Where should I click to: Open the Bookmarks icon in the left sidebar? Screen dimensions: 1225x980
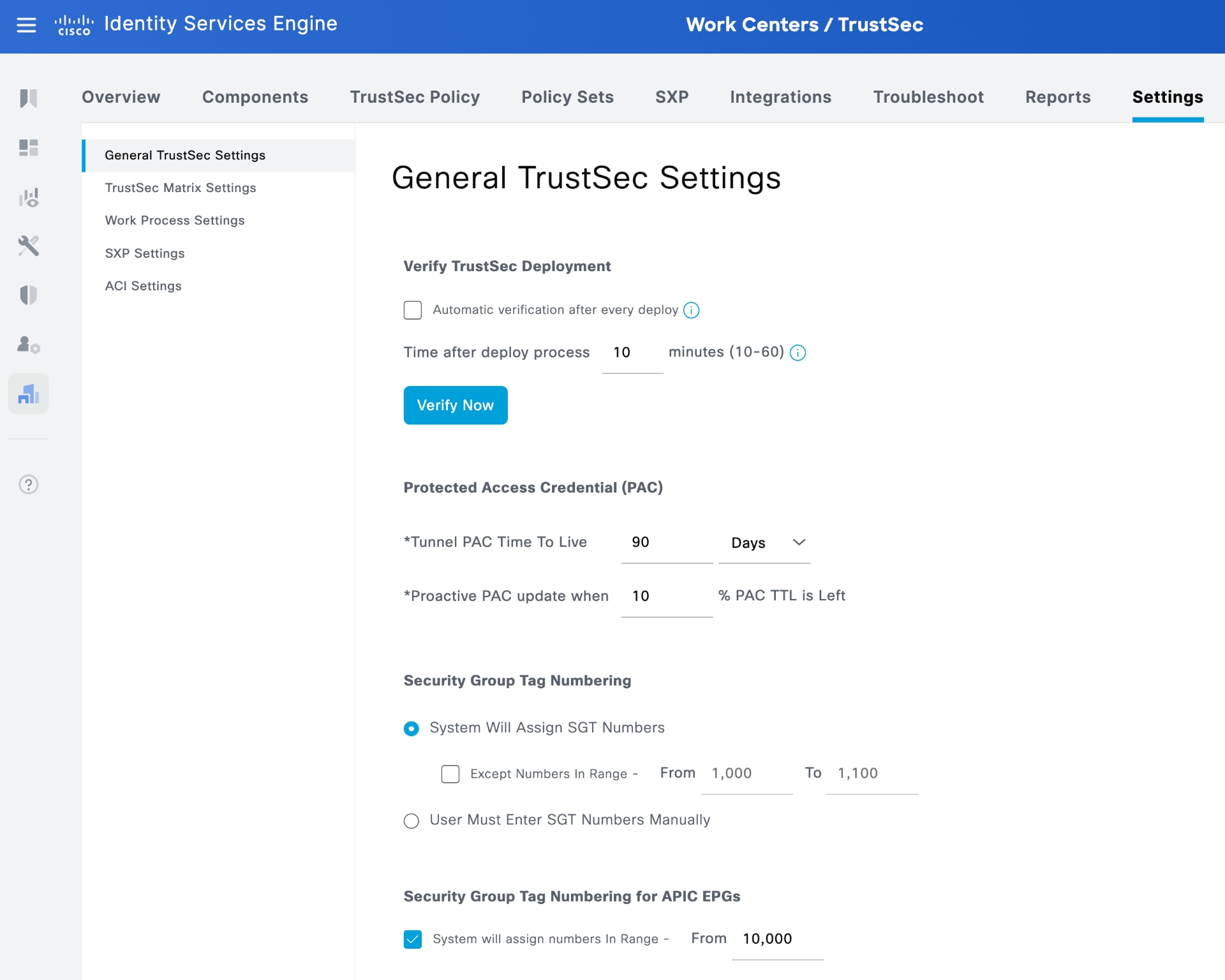[x=28, y=99]
